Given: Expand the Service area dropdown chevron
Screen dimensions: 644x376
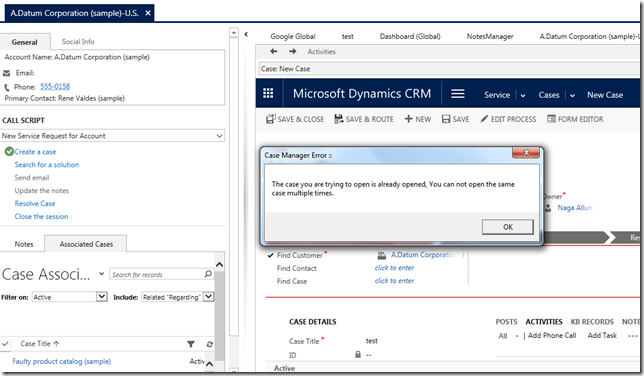Looking at the screenshot, I should (523, 95).
